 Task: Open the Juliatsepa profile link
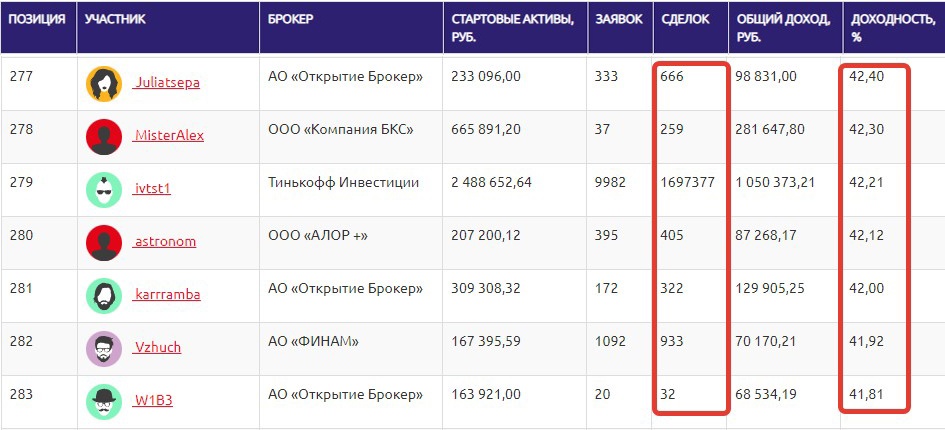166,83
